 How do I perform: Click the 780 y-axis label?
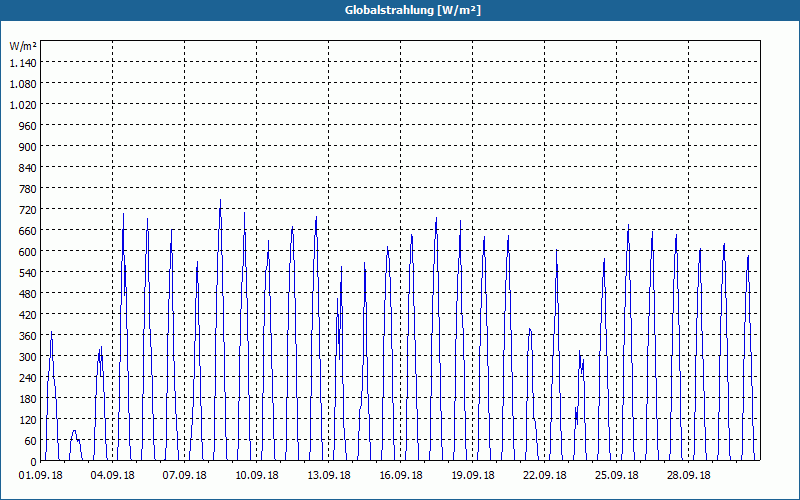click(x=29, y=189)
